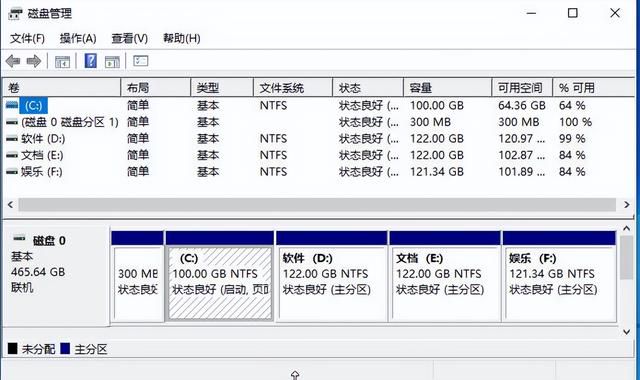Select the 文档 (E:) partition block
The width and height of the screenshot is (640, 380).
(445, 276)
